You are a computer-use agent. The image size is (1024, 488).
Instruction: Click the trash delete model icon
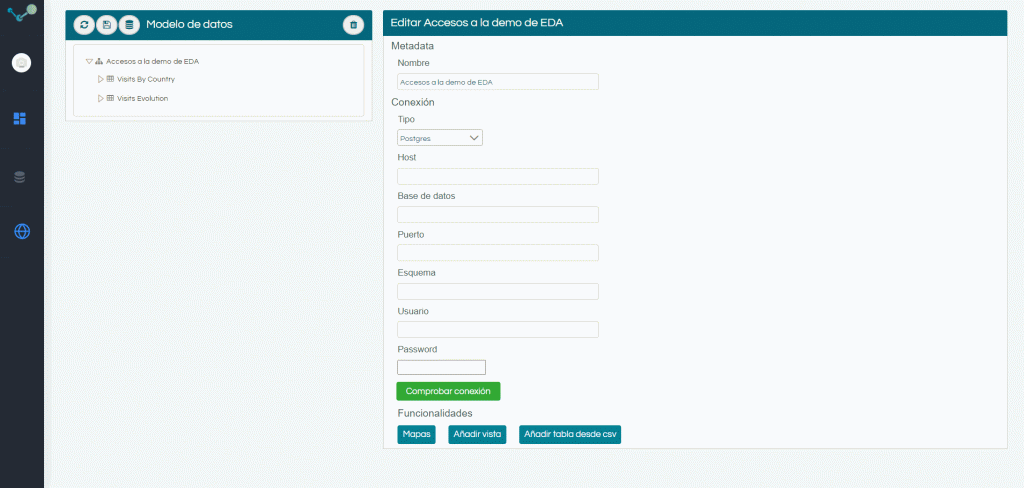click(x=353, y=25)
